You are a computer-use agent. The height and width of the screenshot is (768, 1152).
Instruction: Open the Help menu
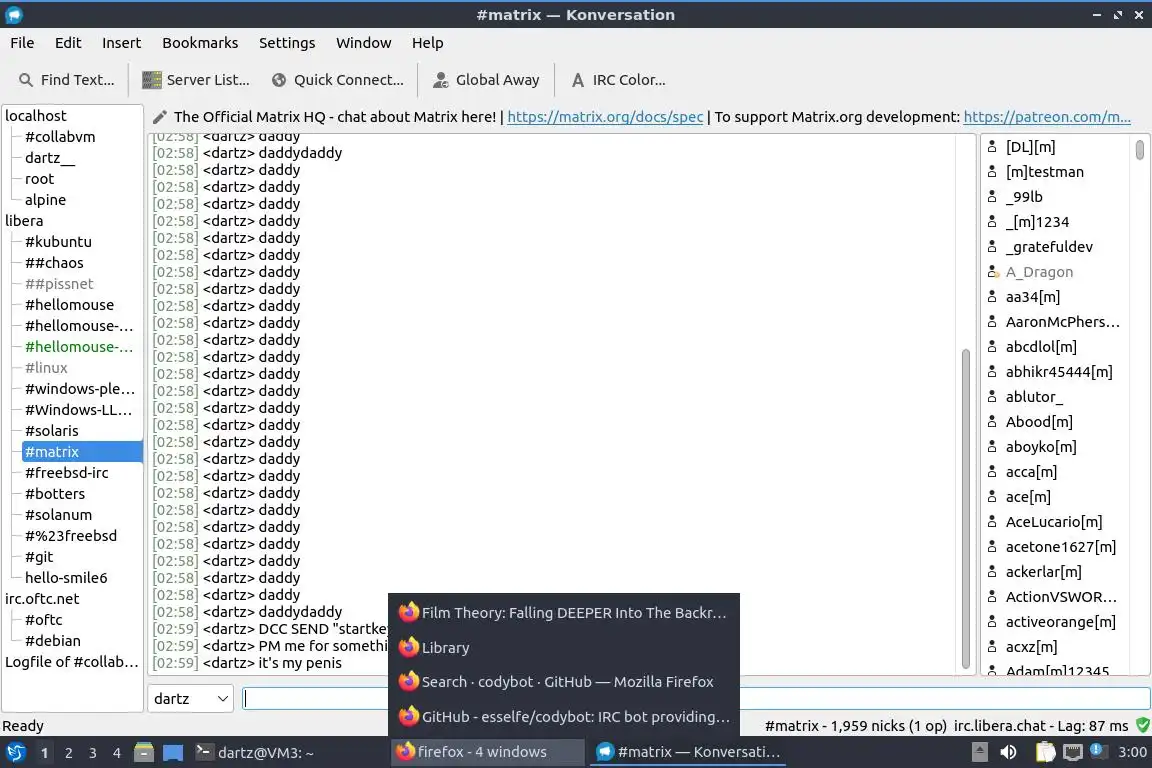(428, 43)
